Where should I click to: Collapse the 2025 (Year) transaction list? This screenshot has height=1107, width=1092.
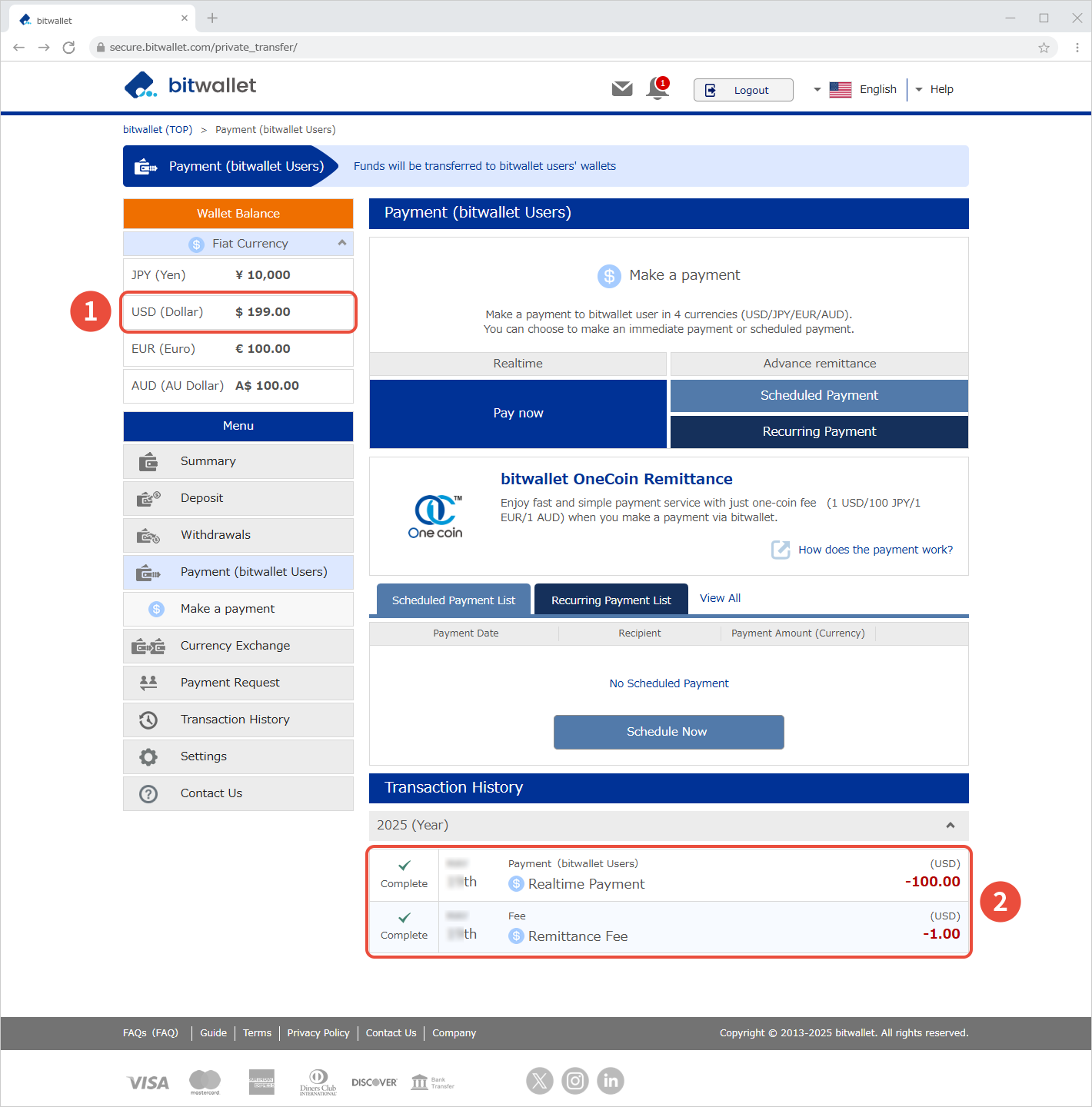pyautogui.click(x=951, y=825)
